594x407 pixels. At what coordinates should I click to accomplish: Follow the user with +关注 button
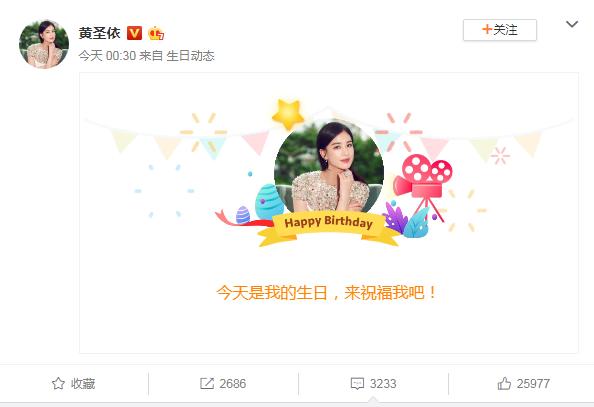coord(500,30)
